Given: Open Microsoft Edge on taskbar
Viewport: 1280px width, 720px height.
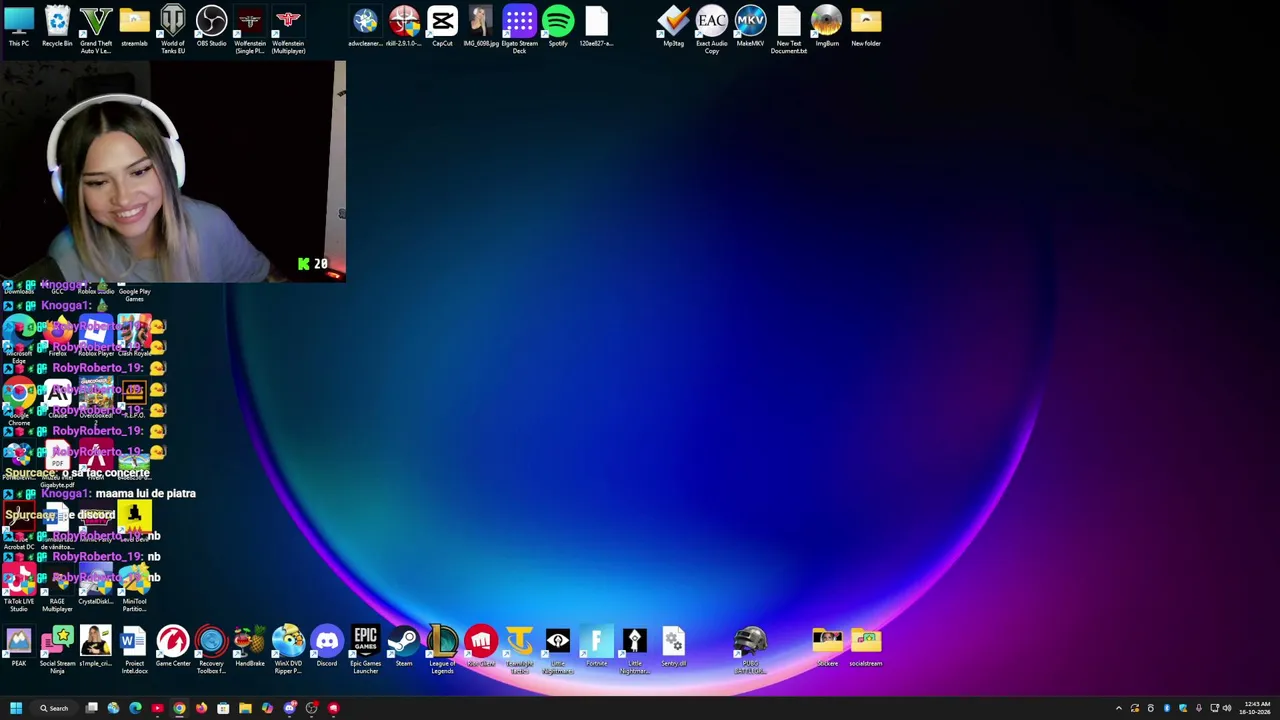Looking at the screenshot, I should (135, 708).
